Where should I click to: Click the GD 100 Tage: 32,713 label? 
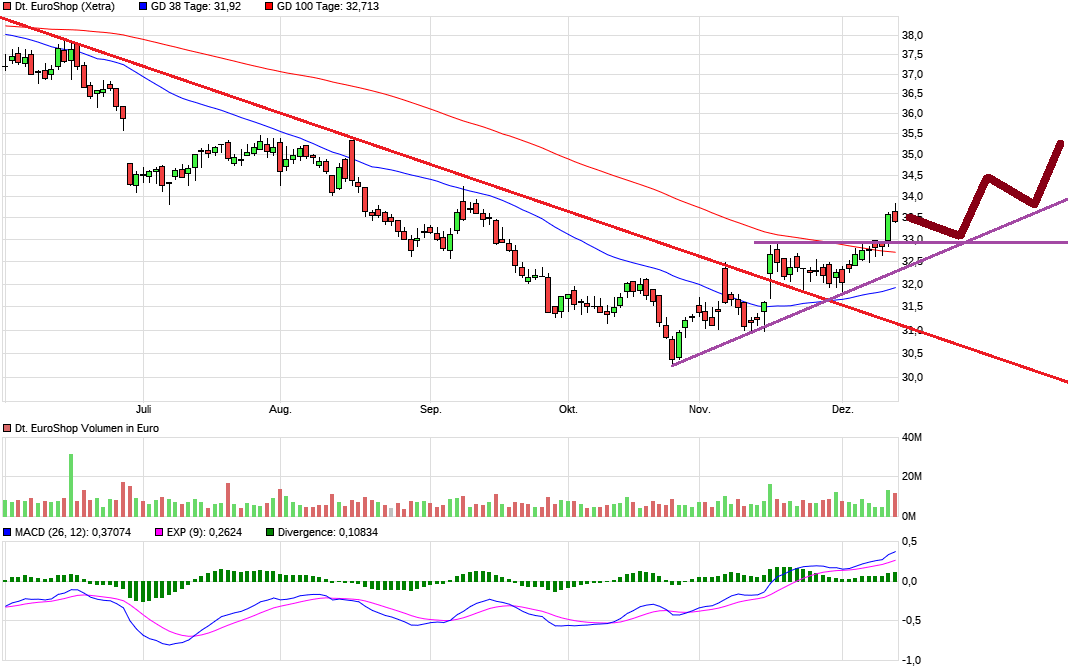tap(330, 7)
